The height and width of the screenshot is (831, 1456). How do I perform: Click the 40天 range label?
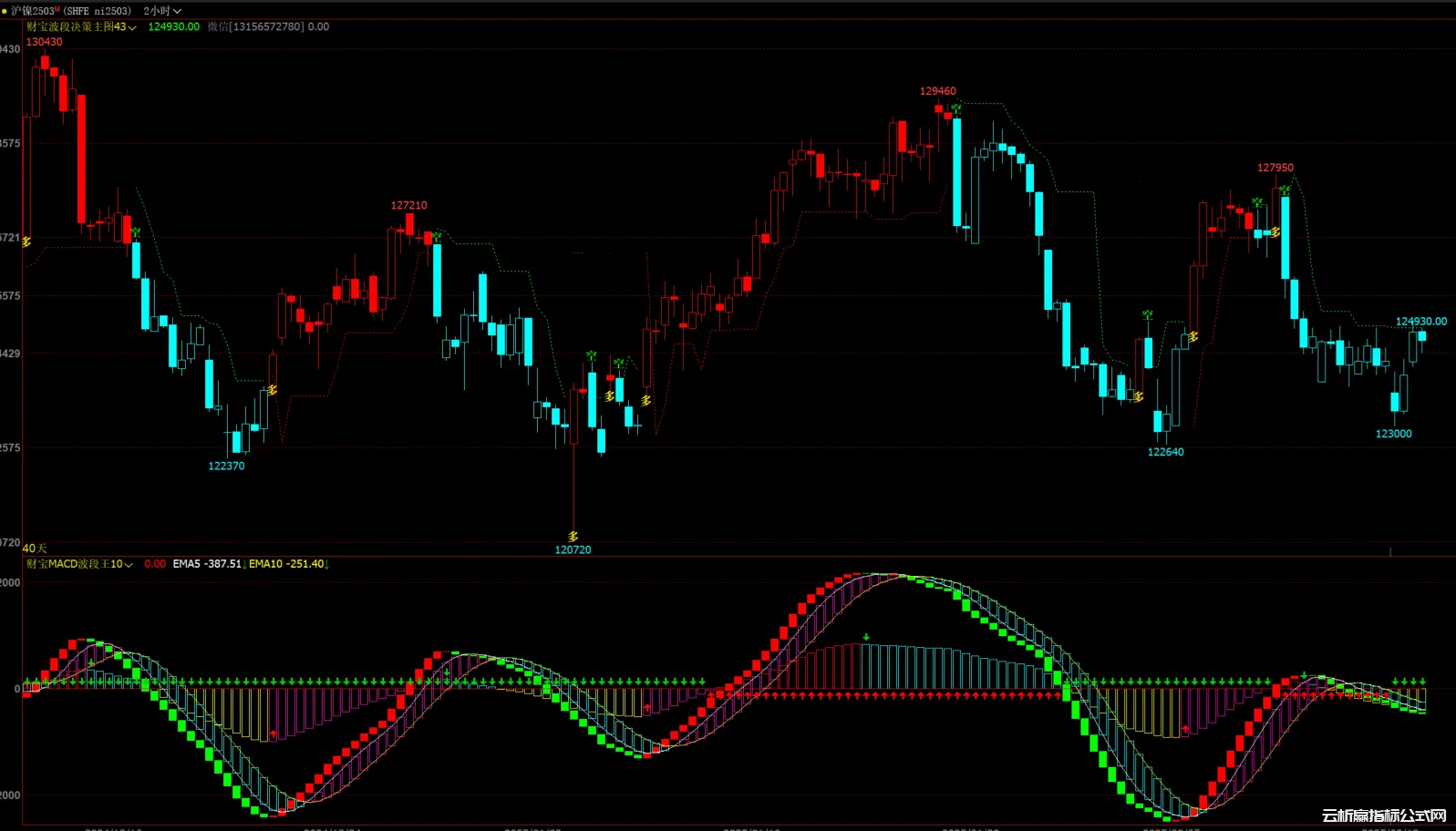point(35,548)
